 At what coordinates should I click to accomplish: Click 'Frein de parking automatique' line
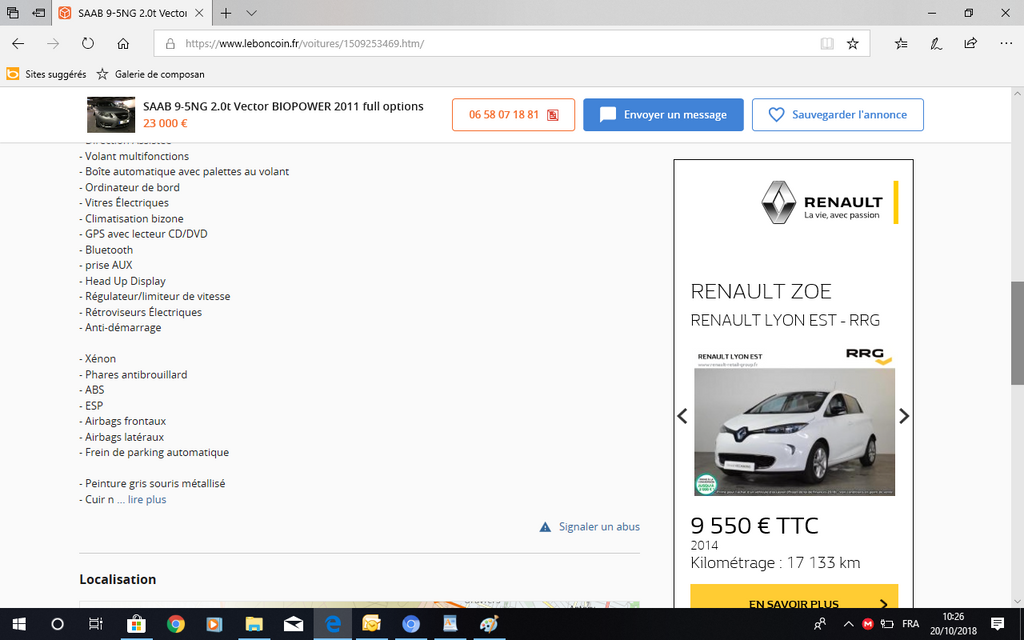[154, 453]
